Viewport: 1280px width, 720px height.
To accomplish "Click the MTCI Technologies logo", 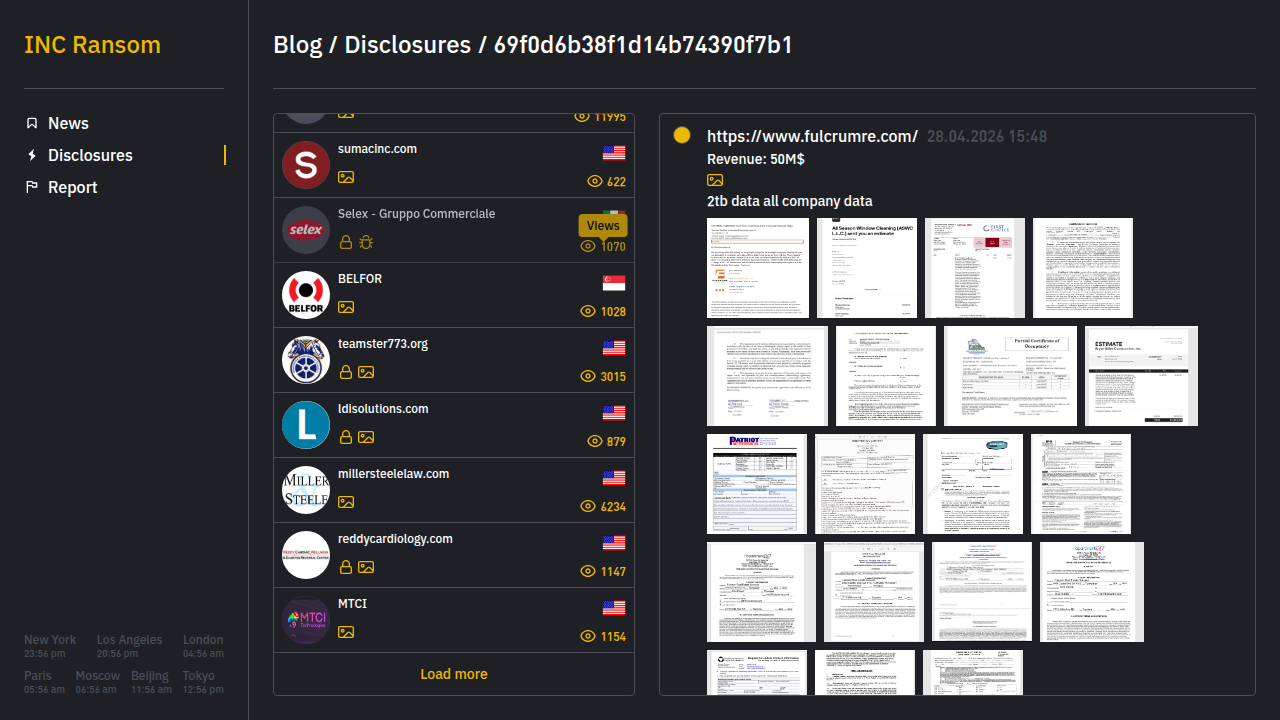I will (306, 620).
